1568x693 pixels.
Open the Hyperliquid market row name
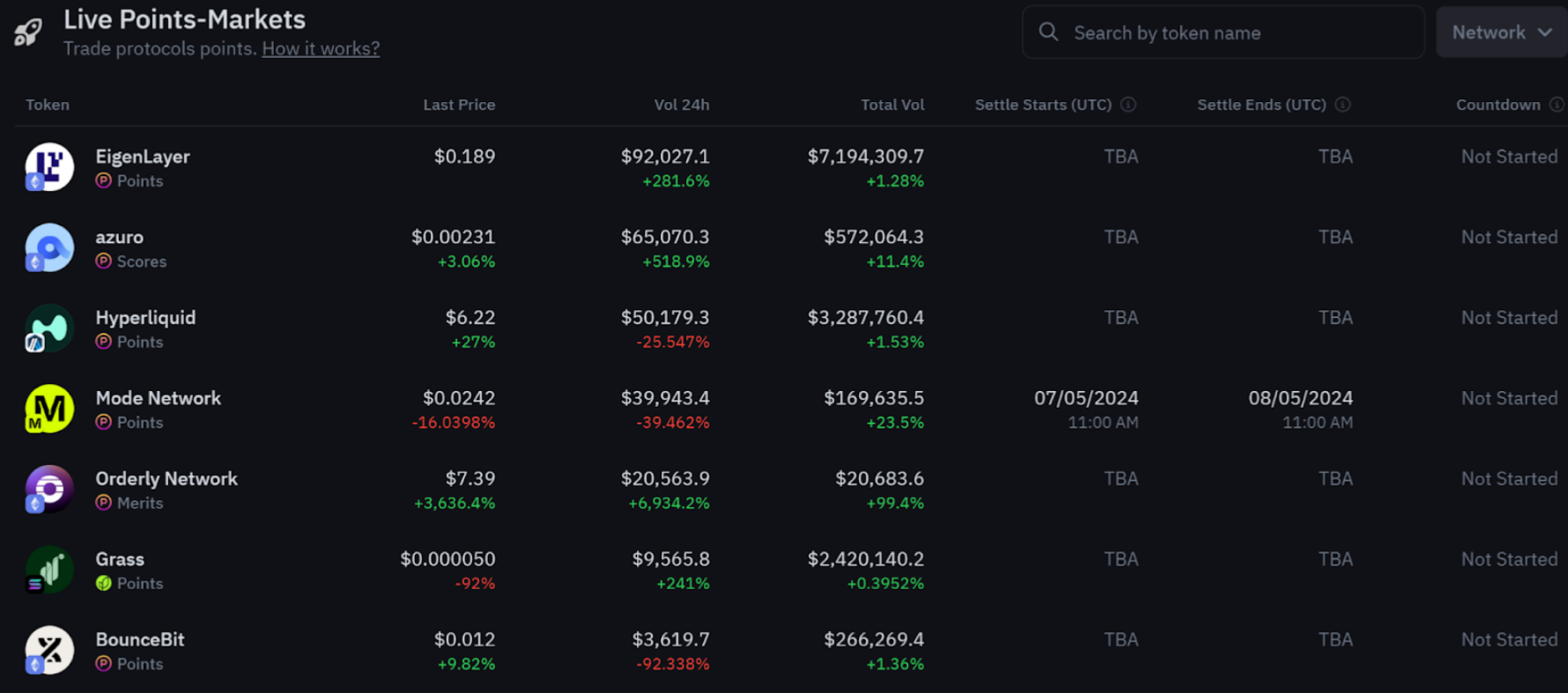(145, 318)
